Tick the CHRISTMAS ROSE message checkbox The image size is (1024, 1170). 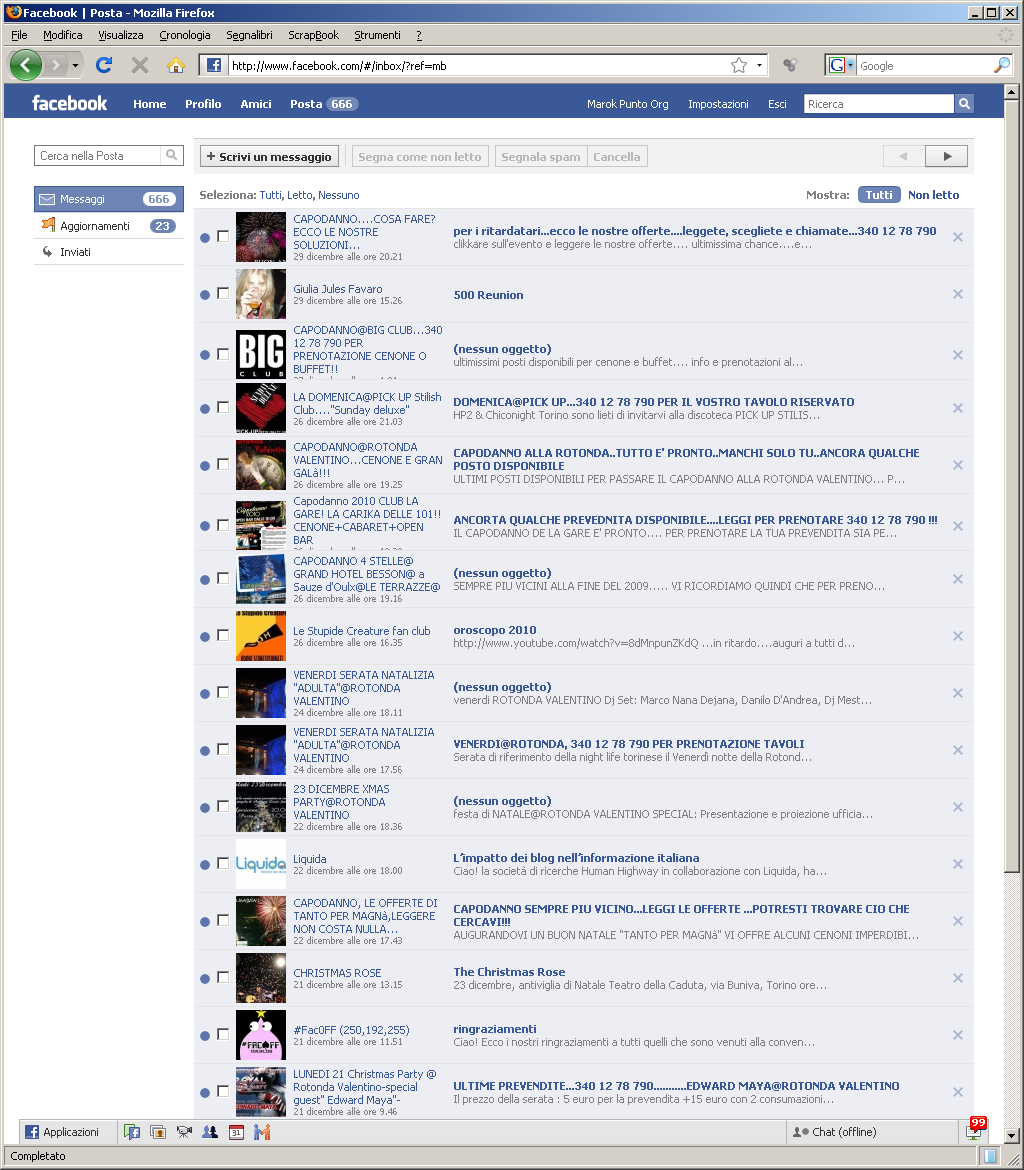pyautogui.click(x=223, y=977)
